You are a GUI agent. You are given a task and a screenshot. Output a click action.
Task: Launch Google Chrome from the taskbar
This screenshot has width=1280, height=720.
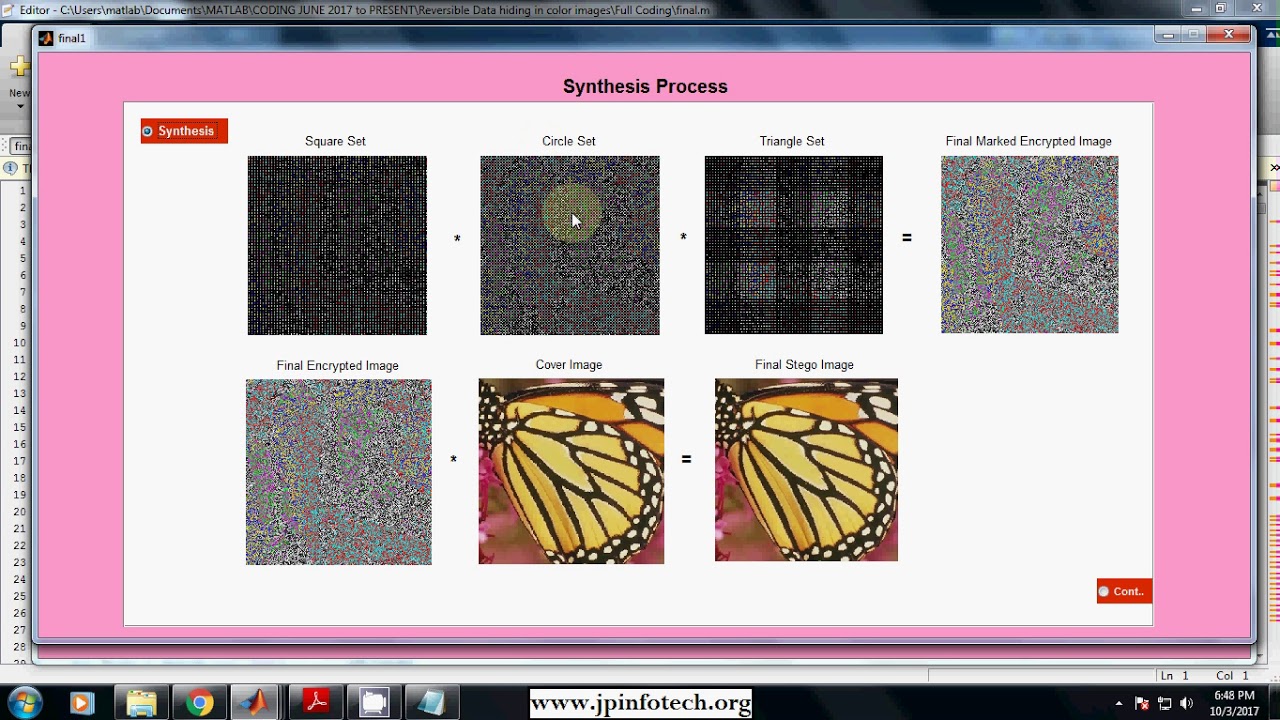coord(199,703)
